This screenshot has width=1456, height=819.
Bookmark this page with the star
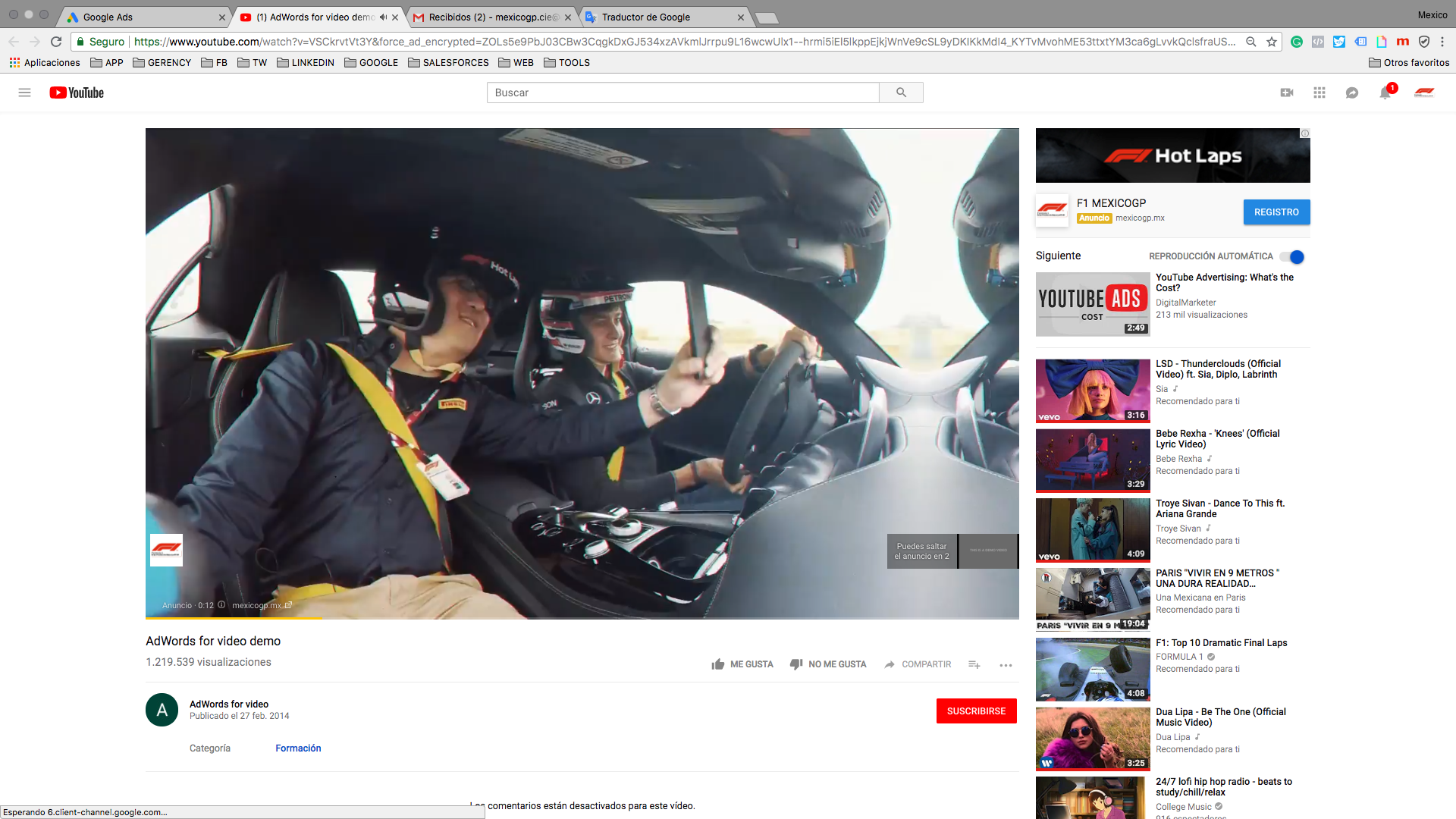(1272, 42)
